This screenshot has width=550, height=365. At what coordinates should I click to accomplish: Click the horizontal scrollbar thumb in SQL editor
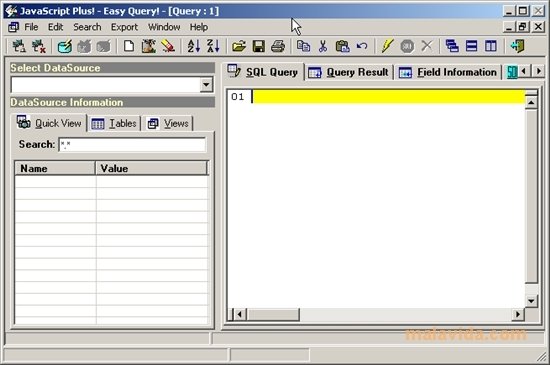[x=273, y=314]
